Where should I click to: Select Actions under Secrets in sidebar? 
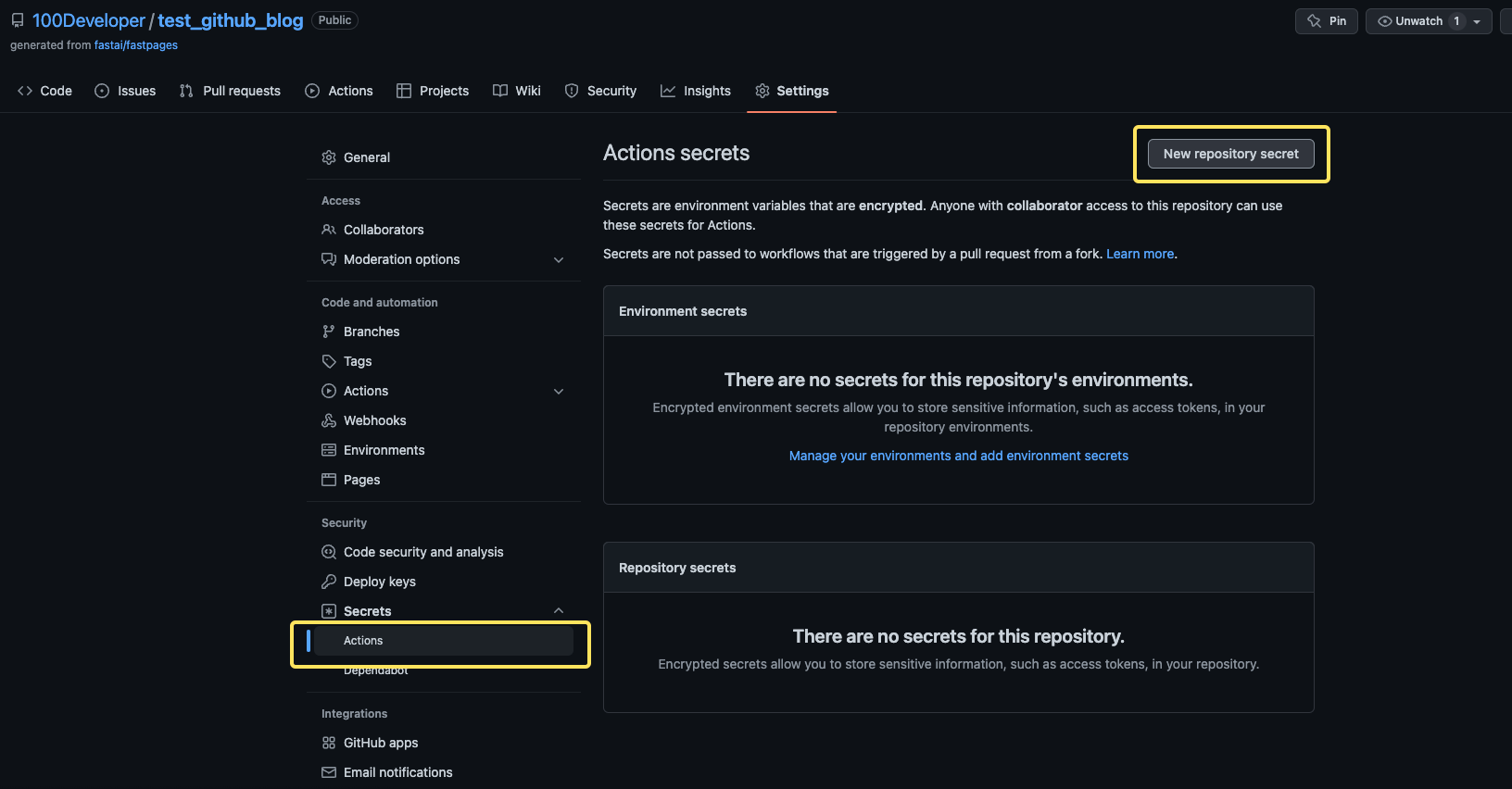click(x=444, y=641)
